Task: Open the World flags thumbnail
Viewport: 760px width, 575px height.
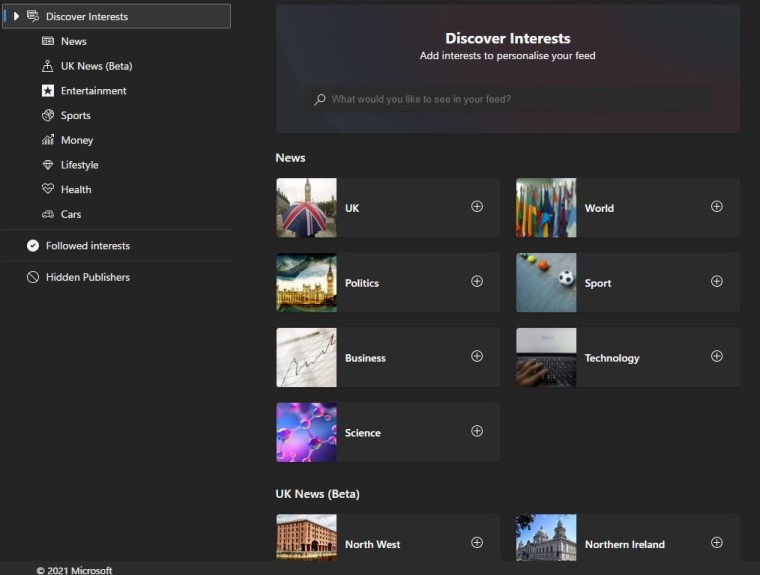Action: (x=546, y=208)
